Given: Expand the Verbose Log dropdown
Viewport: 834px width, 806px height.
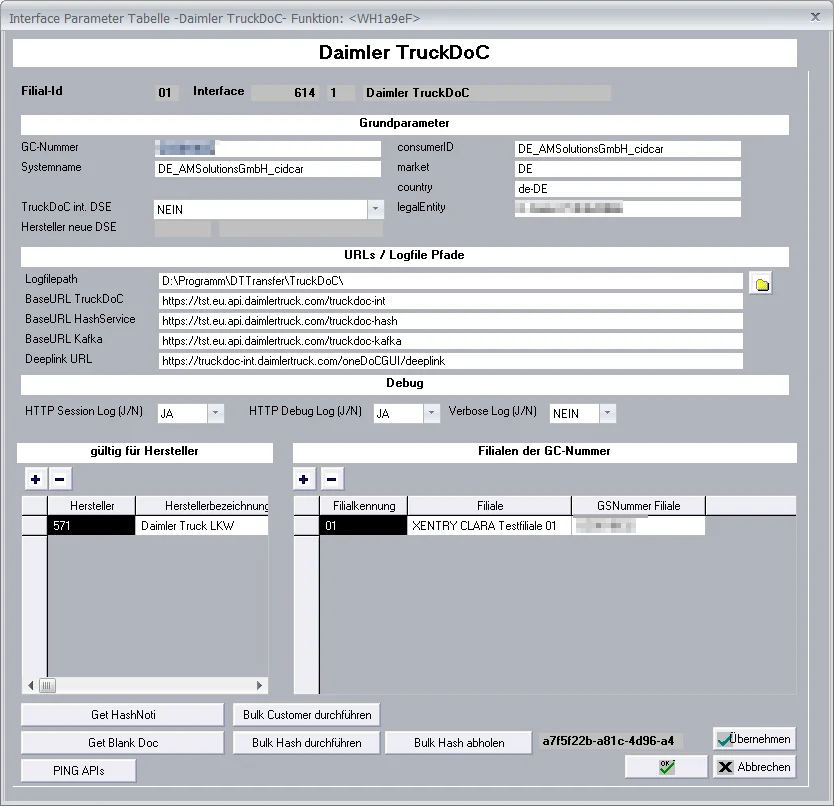Looking at the screenshot, I should (x=607, y=413).
